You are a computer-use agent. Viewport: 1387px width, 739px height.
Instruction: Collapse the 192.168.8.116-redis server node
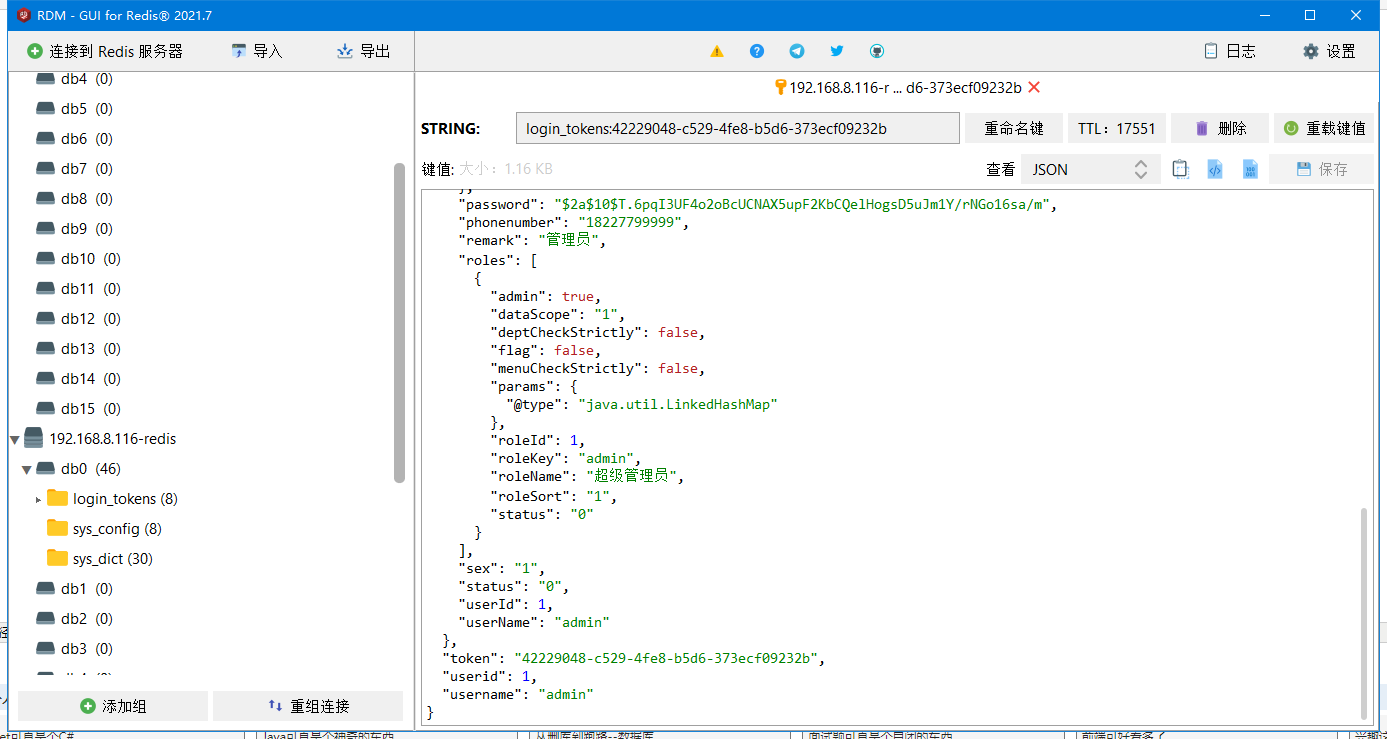pyautogui.click(x=15, y=438)
